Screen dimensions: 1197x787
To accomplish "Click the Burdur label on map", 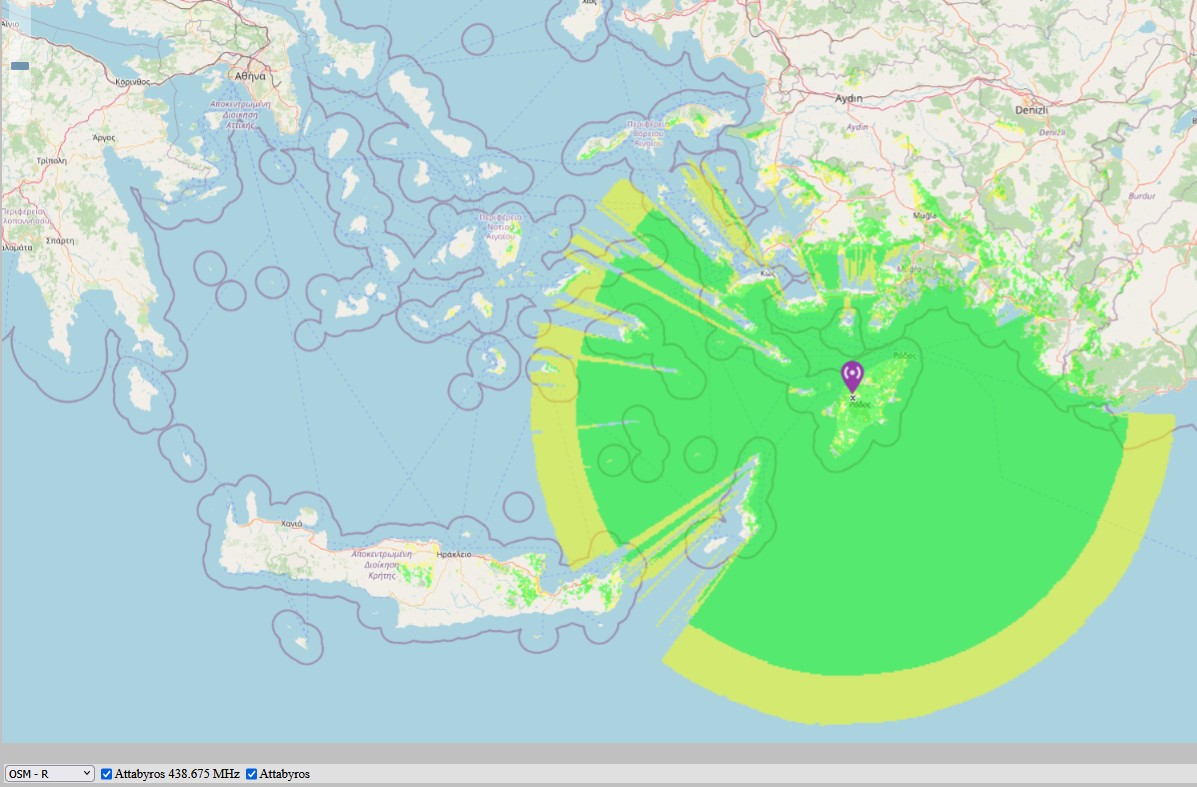I will pyautogui.click(x=1142, y=196).
